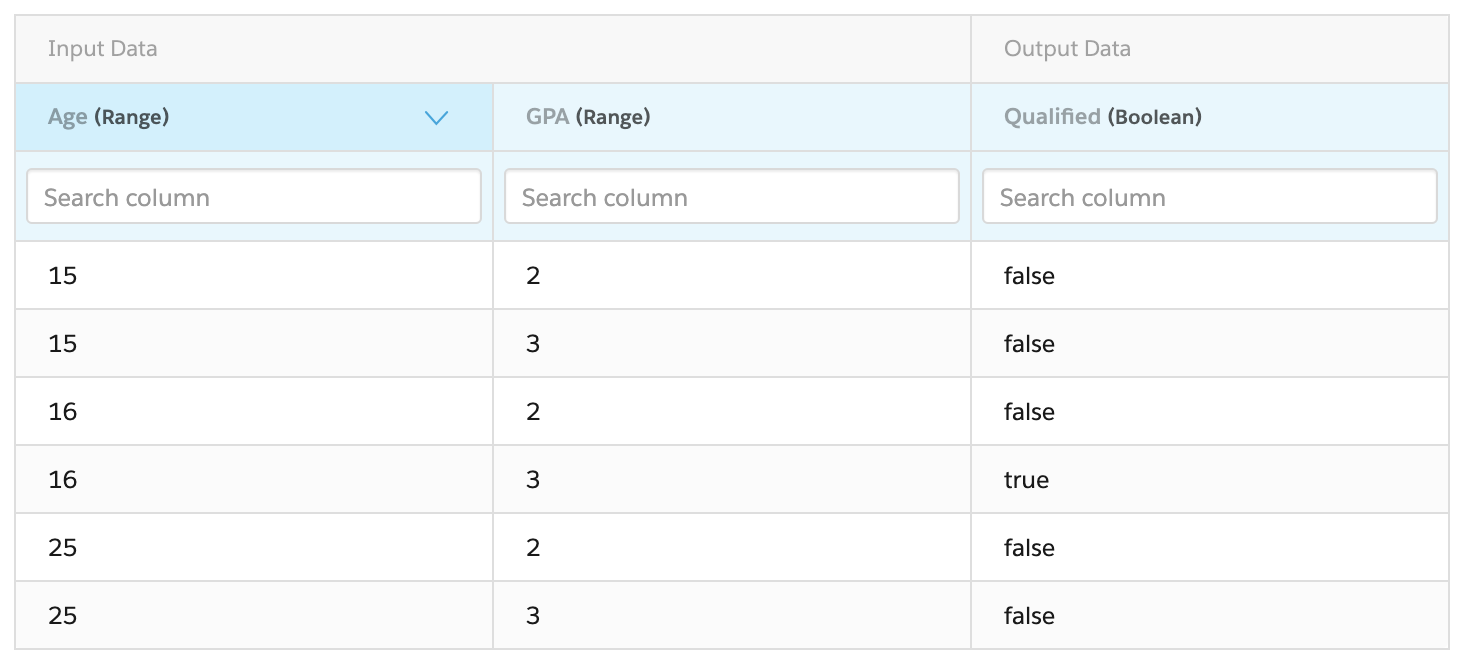Screen dimensions: 1464x664
Task: Click GPA value 2 in the Age 15 row
Action: [x=533, y=275]
